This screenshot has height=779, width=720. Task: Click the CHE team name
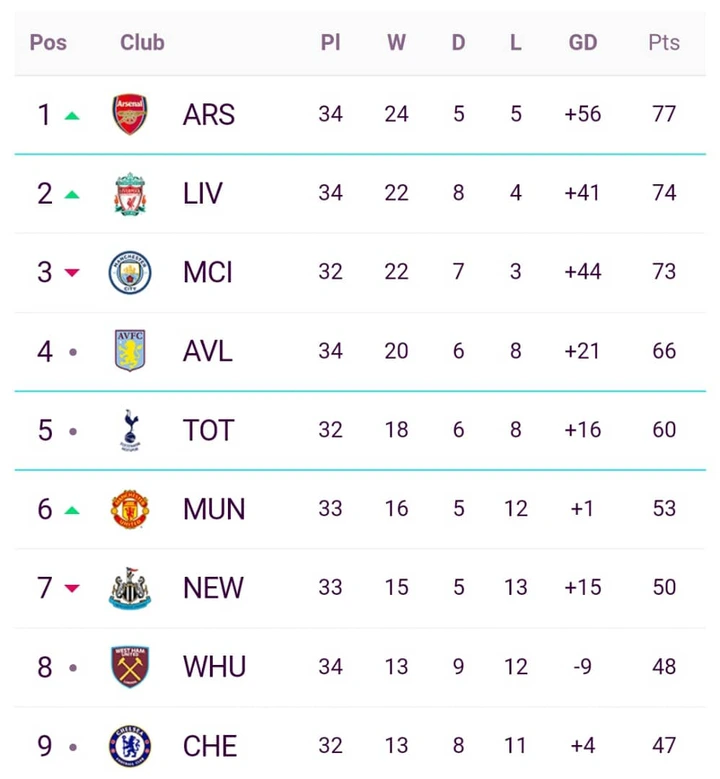[210, 746]
